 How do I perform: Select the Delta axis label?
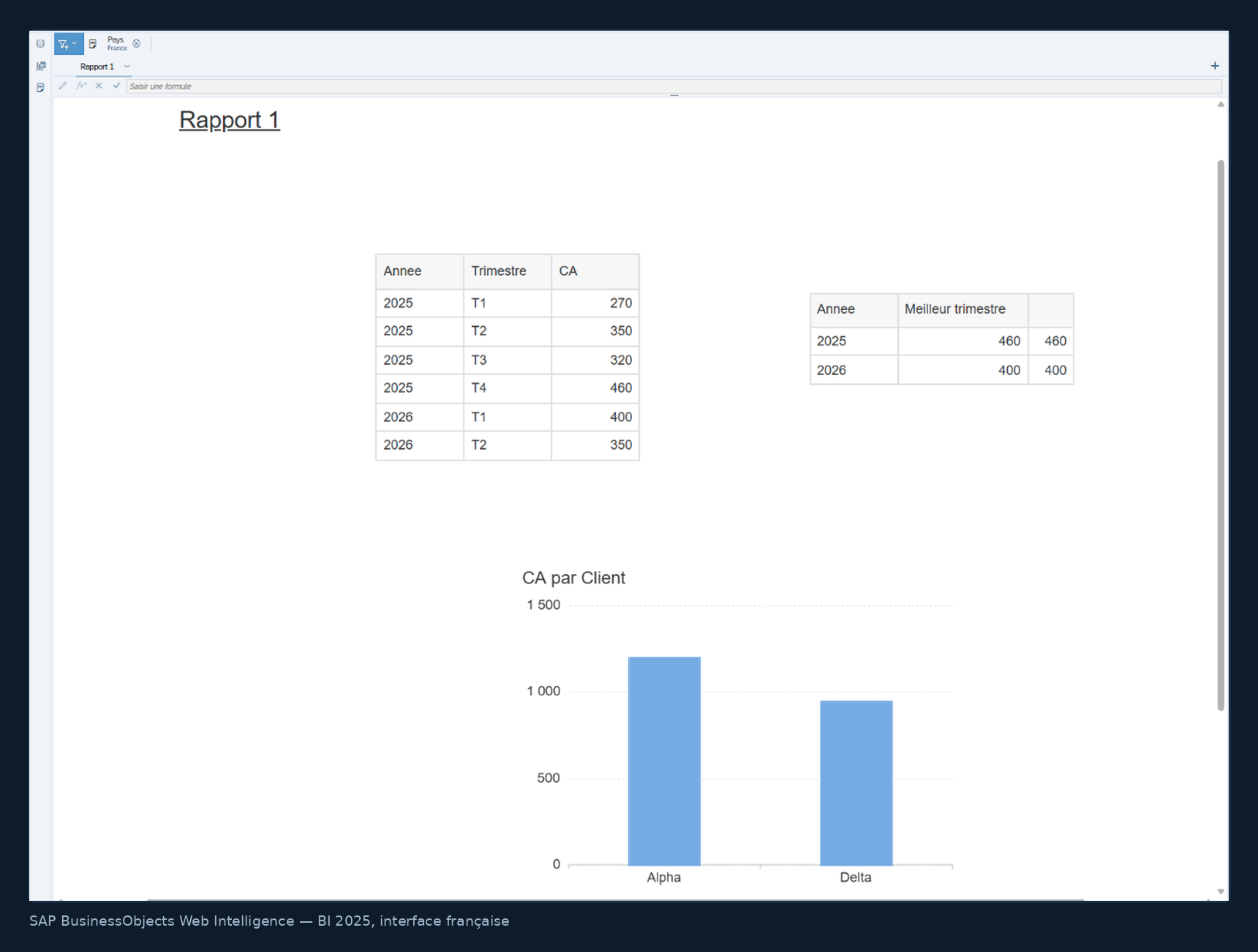pos(855,877)
